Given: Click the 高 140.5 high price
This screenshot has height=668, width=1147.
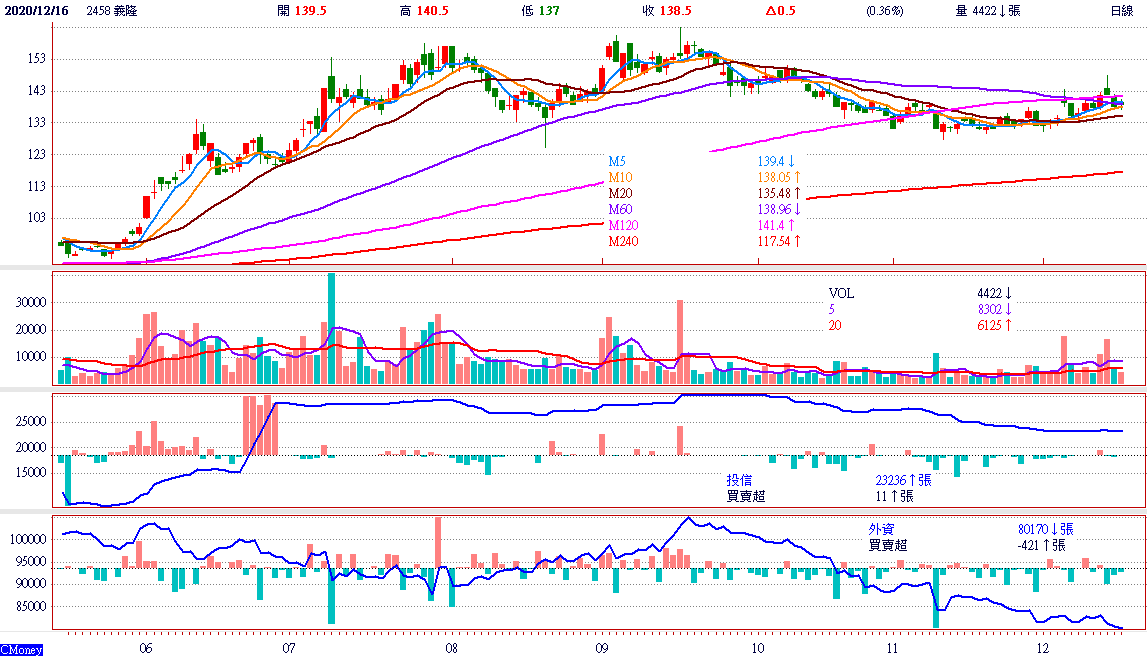Looking at the screenshot, I should (x=424, y=11).
